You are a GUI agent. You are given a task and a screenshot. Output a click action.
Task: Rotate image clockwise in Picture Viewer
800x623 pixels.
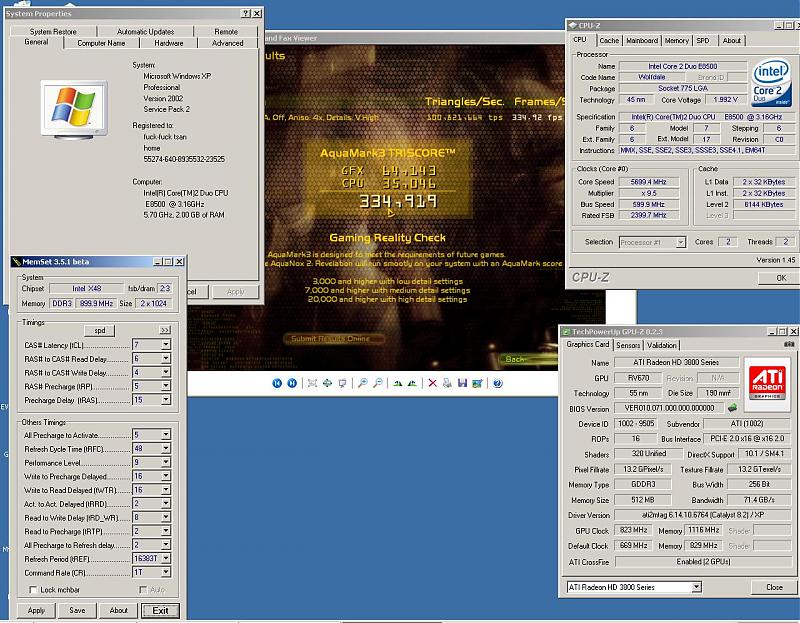point(397,383)
